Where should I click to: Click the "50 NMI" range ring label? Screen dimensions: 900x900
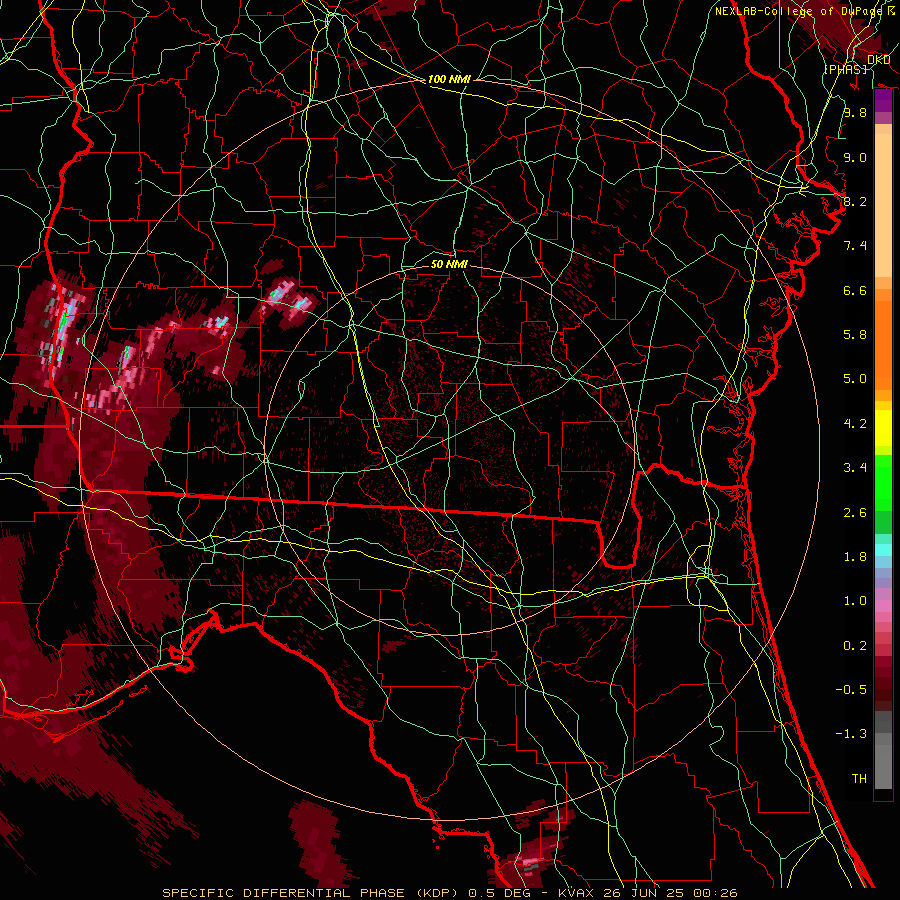point(449,264)
